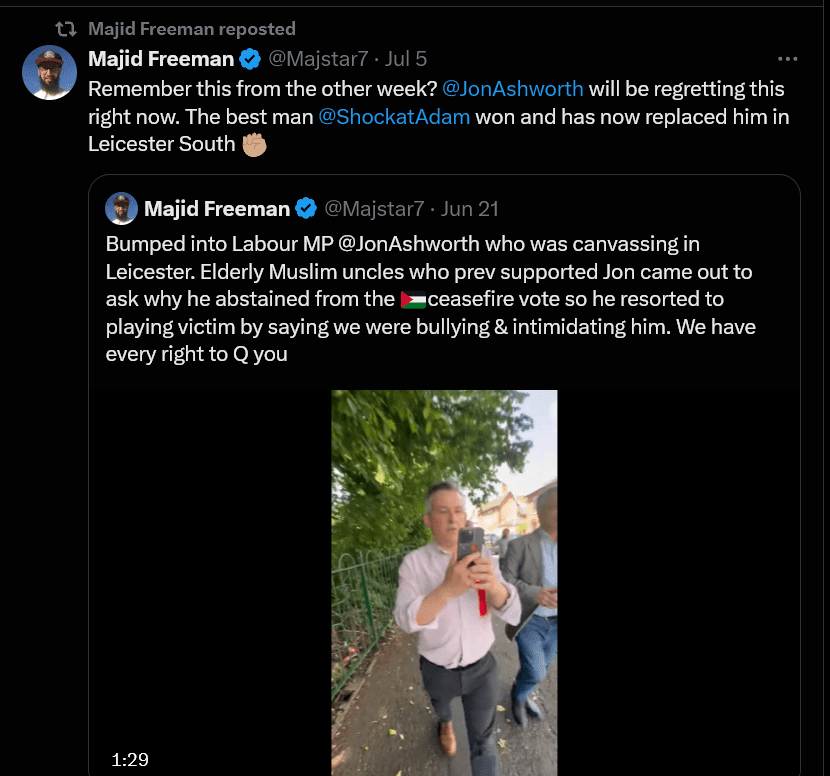Click Majid Freeman's large profile avatar
The image size is (830, 776).
[x=50, y=73]
